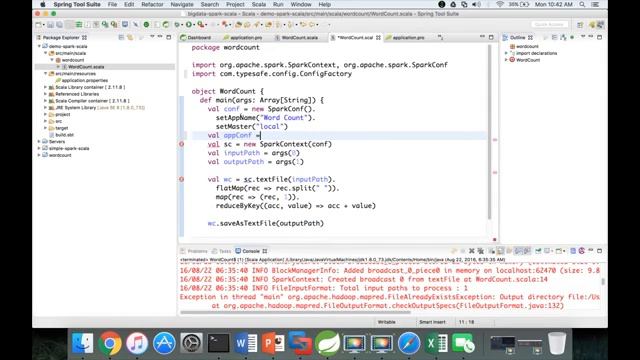Screen dimensions: 640x360
Task: Click the Debug bug toolbar icon
Action: pyautogui.click(x=177, y=25)
